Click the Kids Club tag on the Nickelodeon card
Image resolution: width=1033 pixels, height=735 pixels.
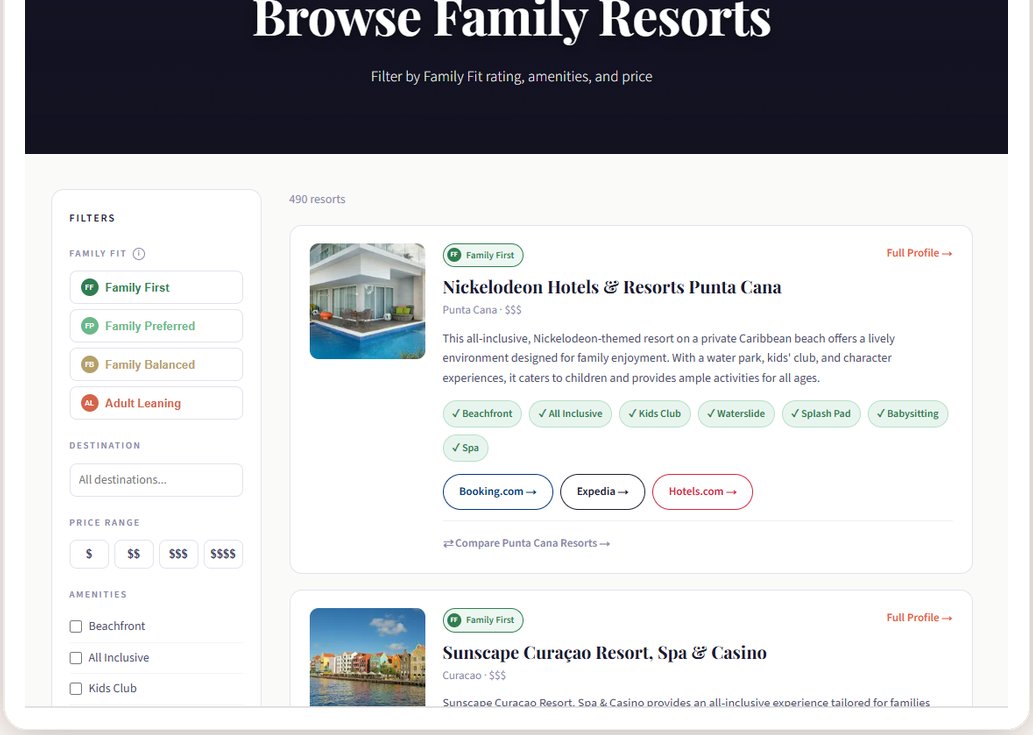pyautogui.click(x=655, y=414)
